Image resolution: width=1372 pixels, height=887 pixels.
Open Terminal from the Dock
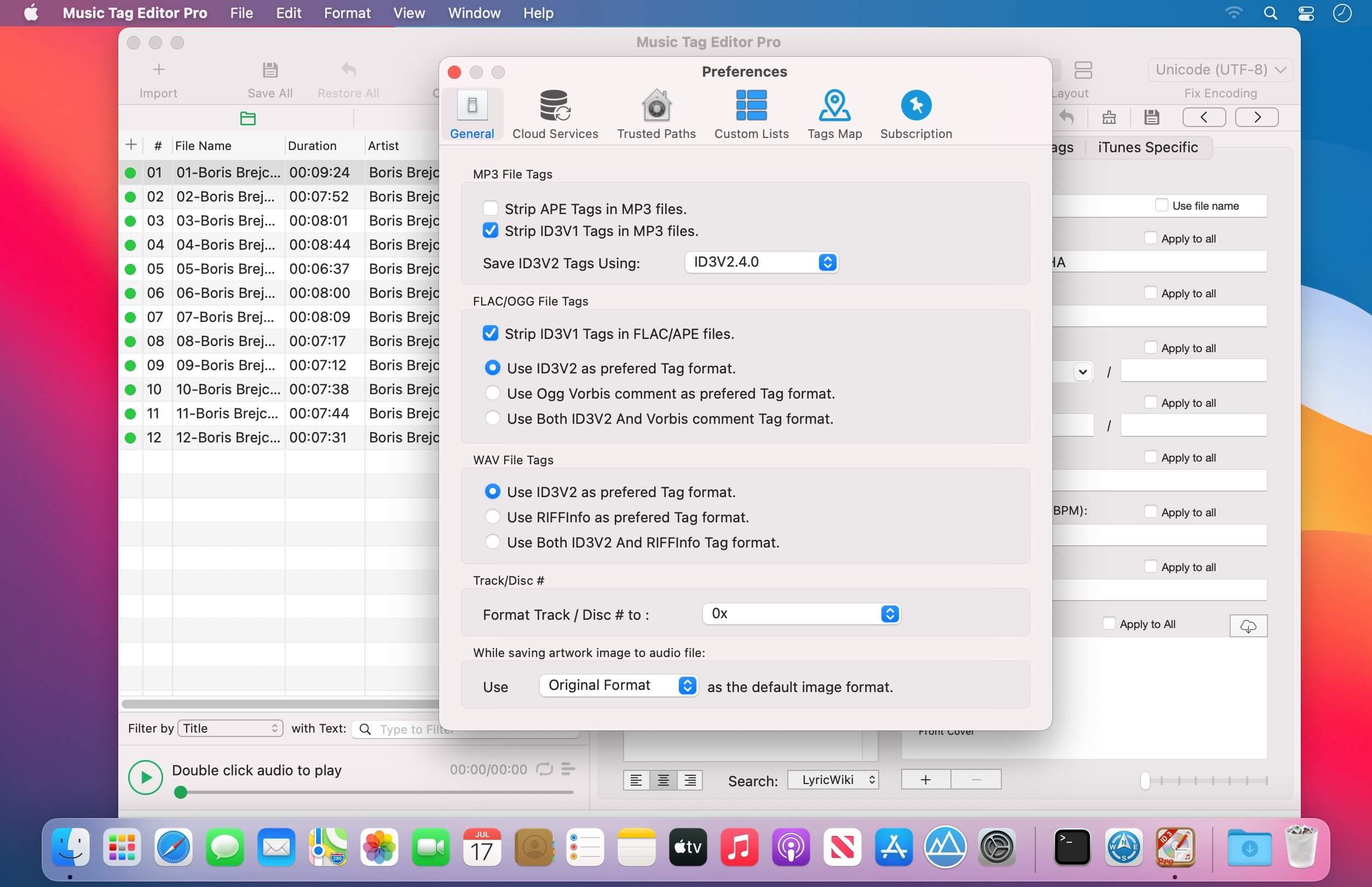click(x=1071, y=846)
